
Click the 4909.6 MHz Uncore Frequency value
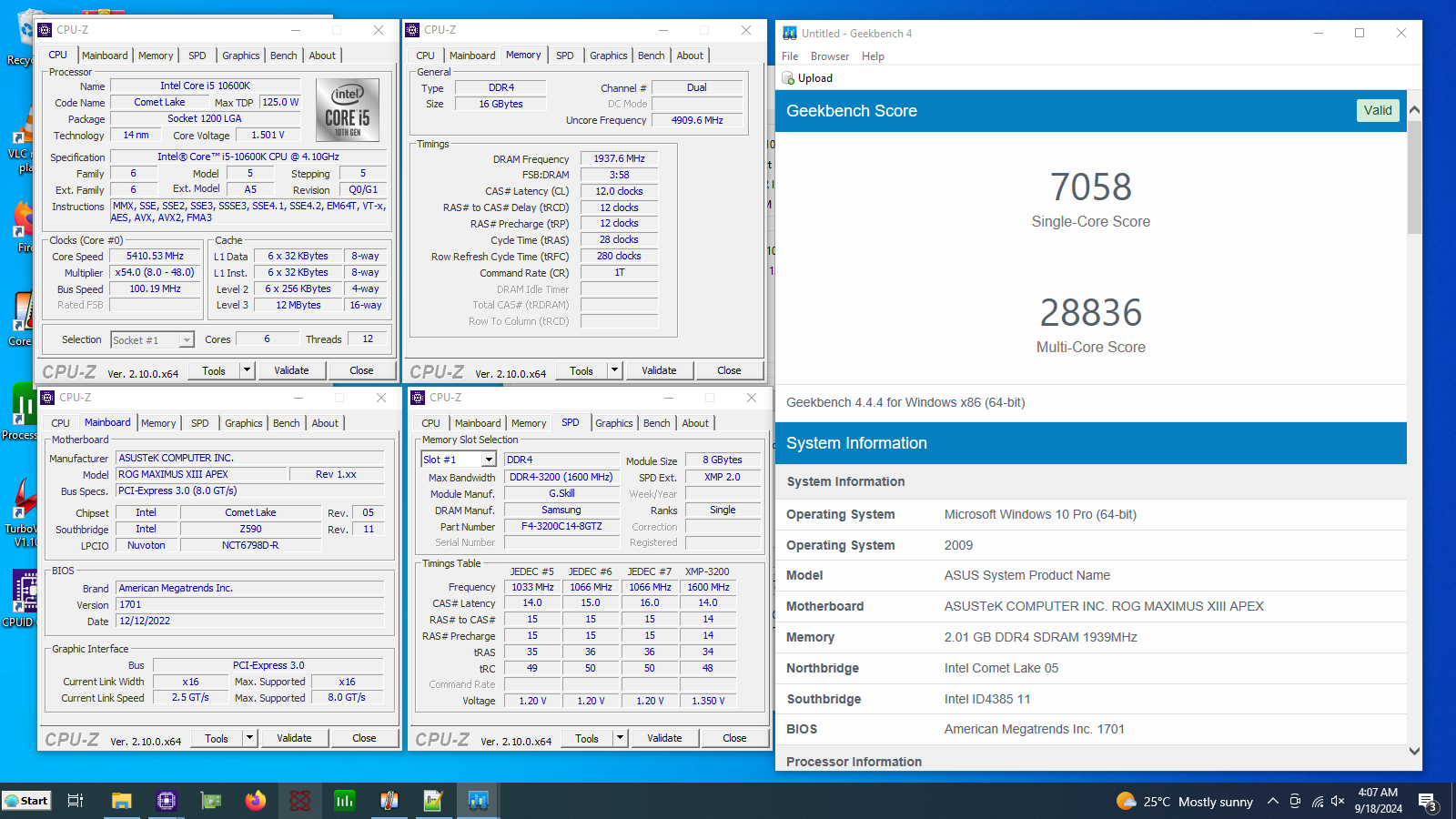(697, 120)
